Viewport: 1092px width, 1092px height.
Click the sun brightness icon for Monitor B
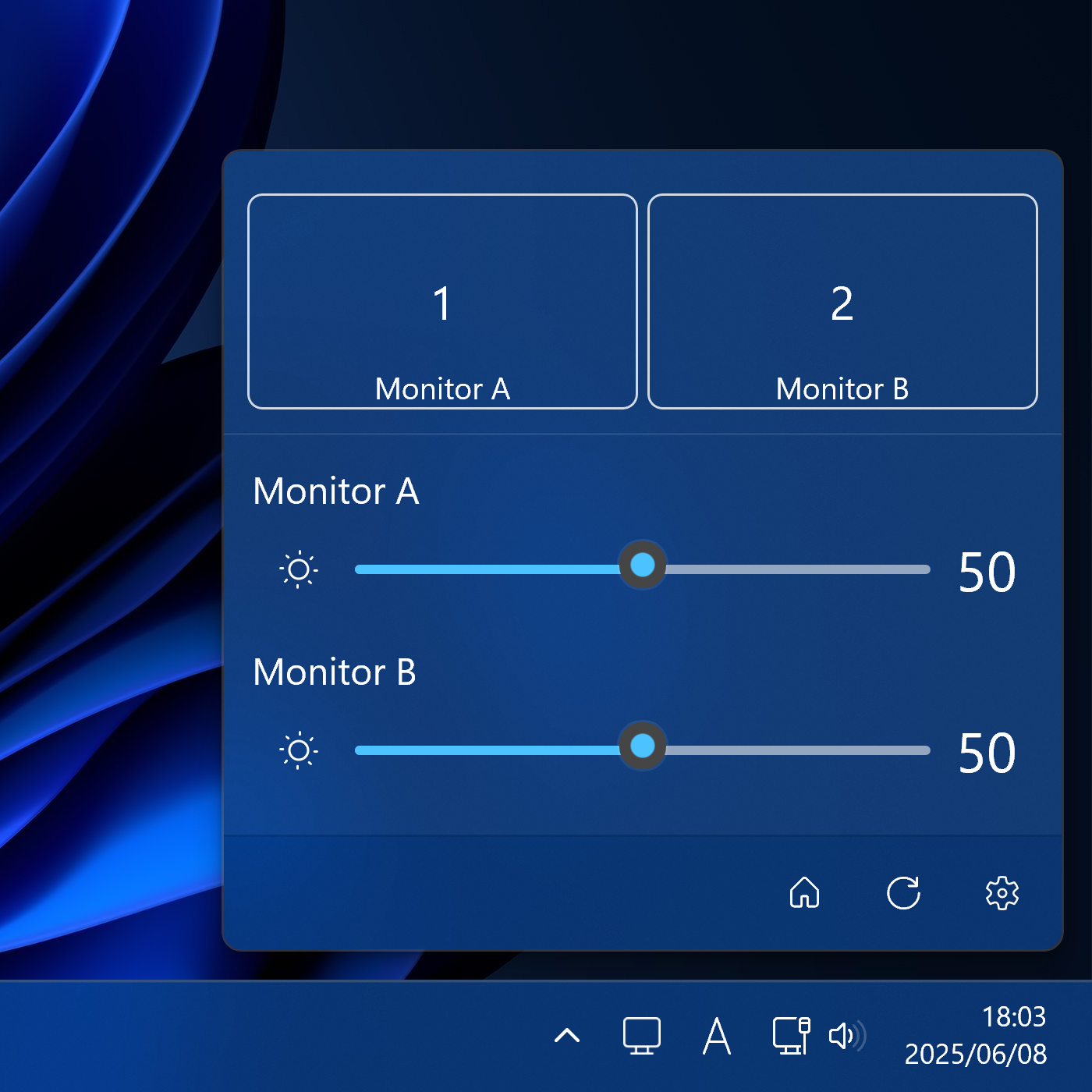(298, 750)
